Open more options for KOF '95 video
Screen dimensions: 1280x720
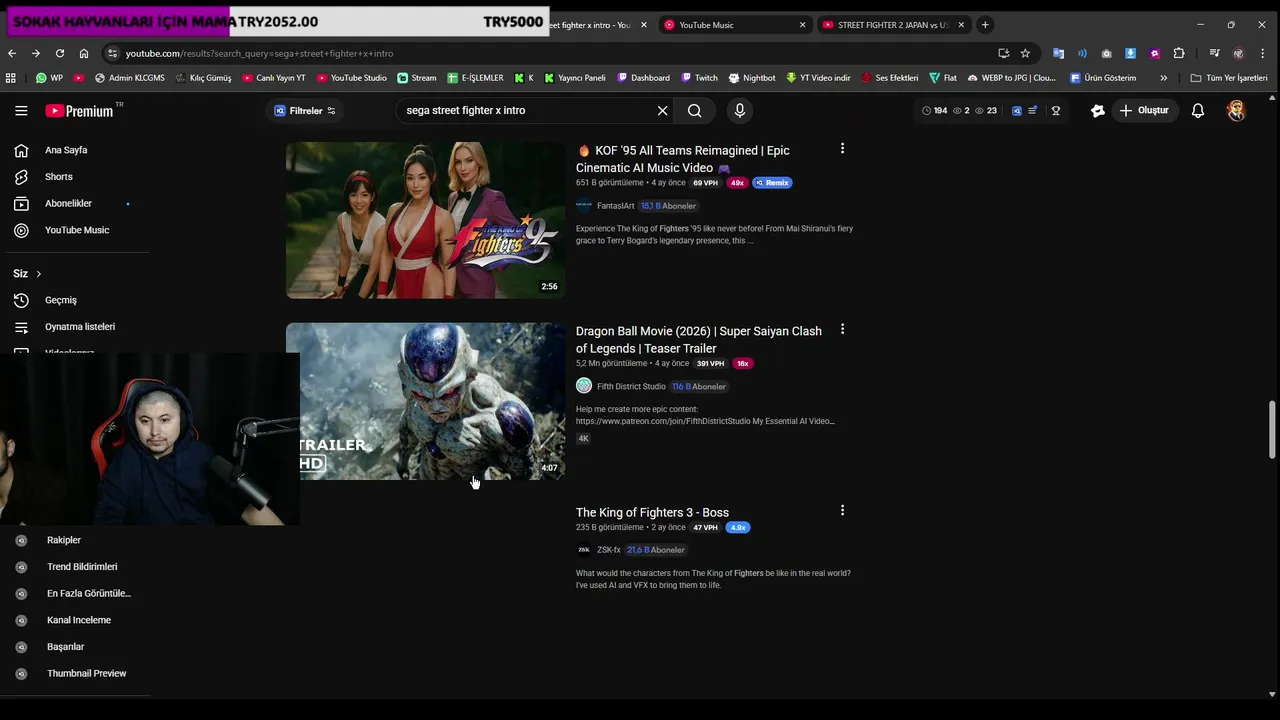coord(842,149)
